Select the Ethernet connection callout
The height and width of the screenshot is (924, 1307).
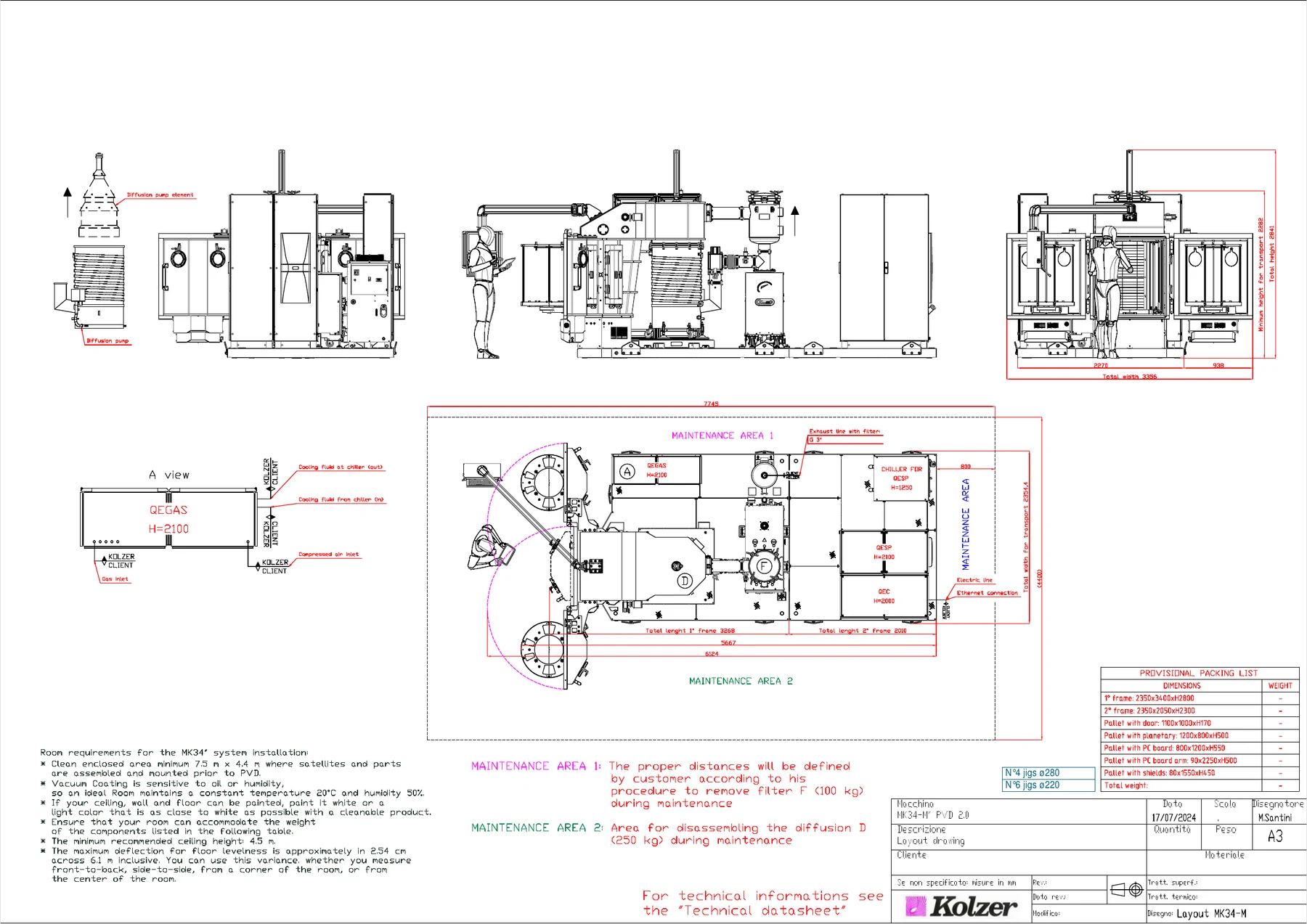tap(988, 593)
